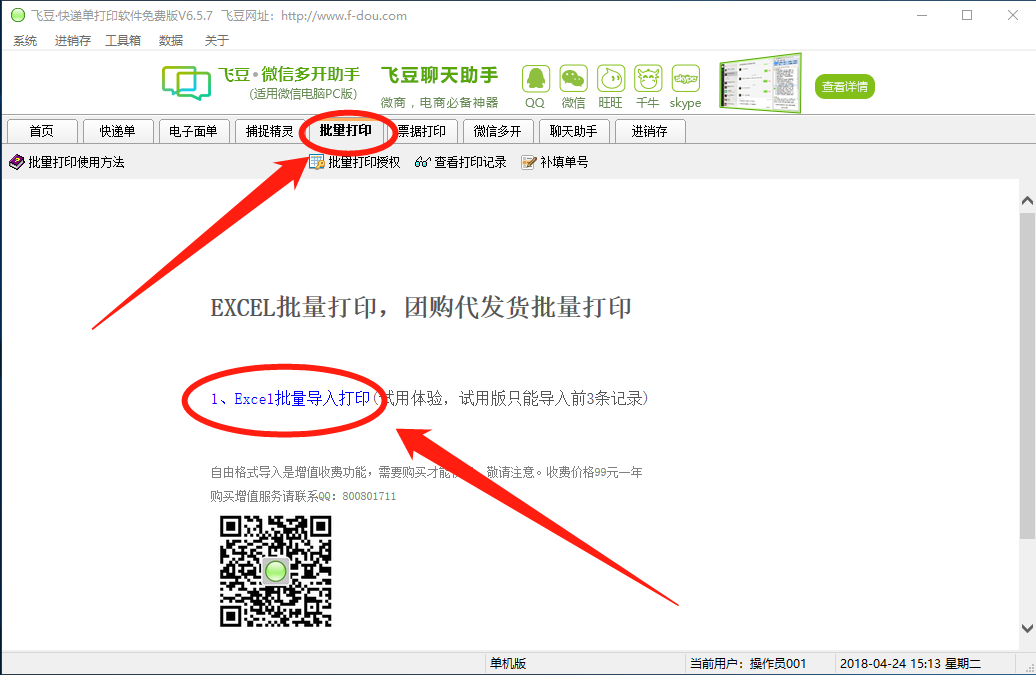Minimize the 飞豆 window
Screen dimensions: 1036x675
coord(922,15)
